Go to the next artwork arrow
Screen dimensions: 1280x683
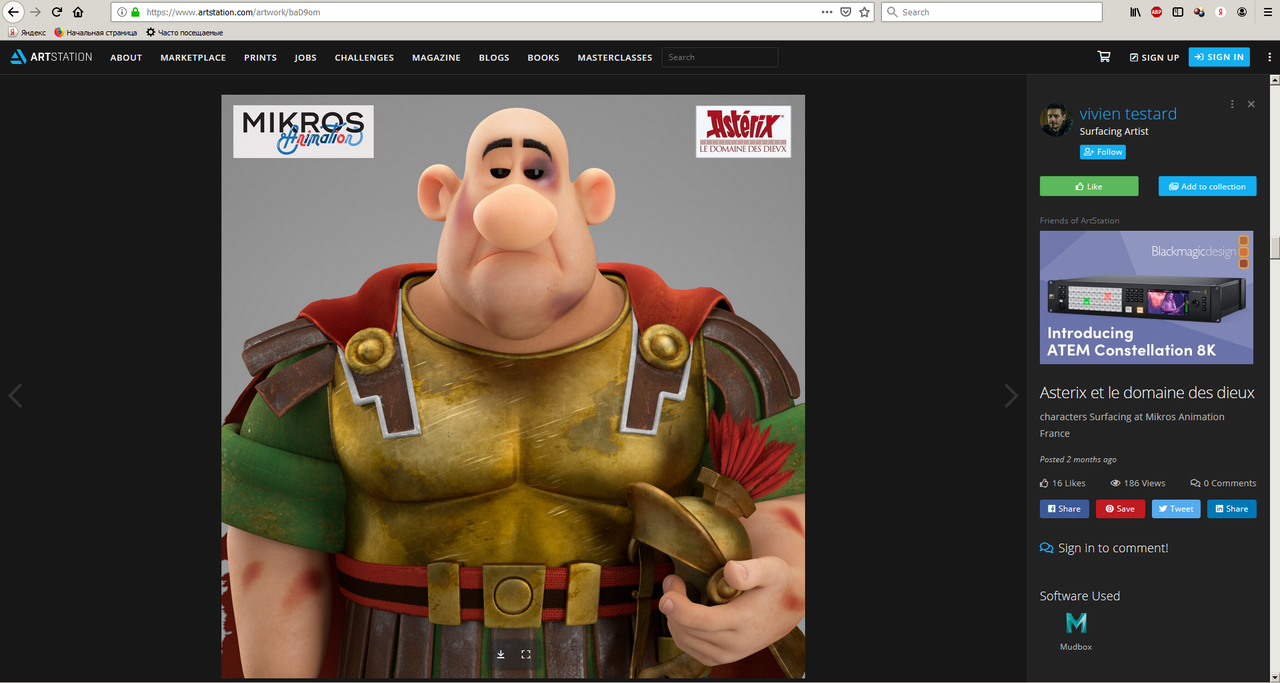click(x=1011, y=395)
